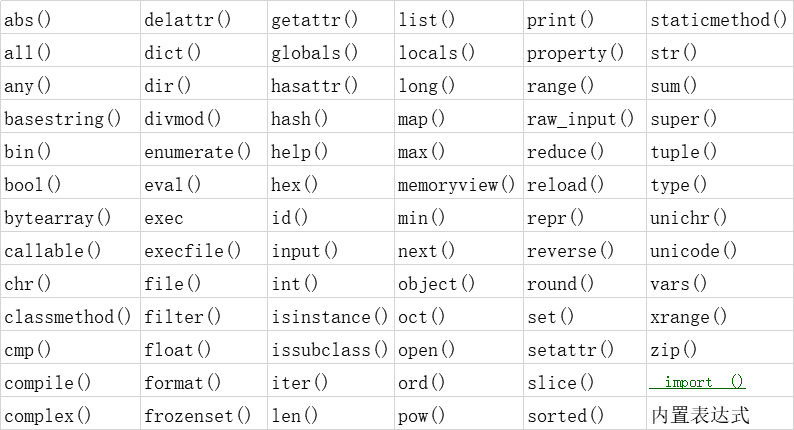This screenshot has width=794, height=430.
Task: Select the staticmethod() cell
Action: pos(718,20)
